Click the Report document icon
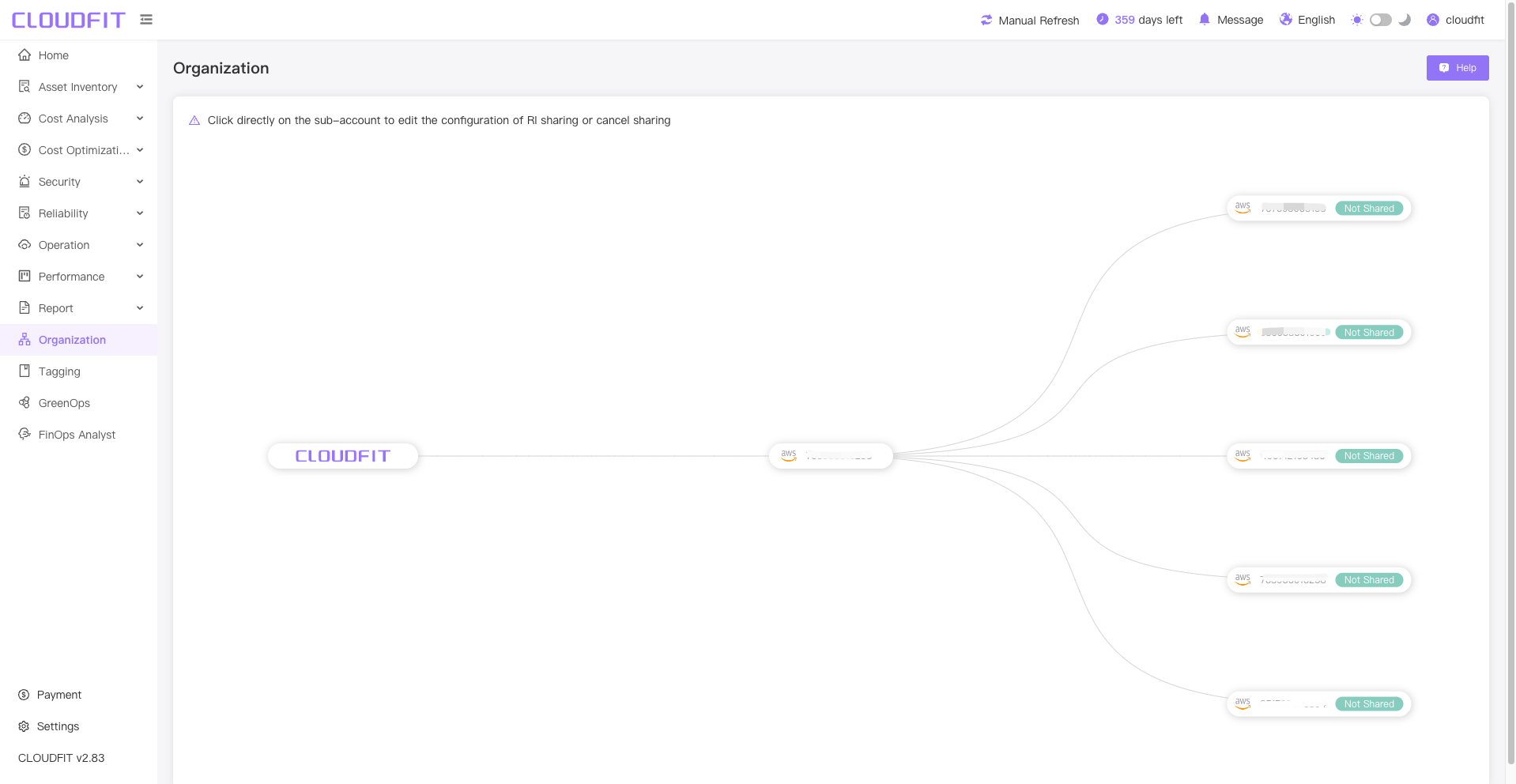This screenshot has height=784, width=1516. click(x=25, y=307)
